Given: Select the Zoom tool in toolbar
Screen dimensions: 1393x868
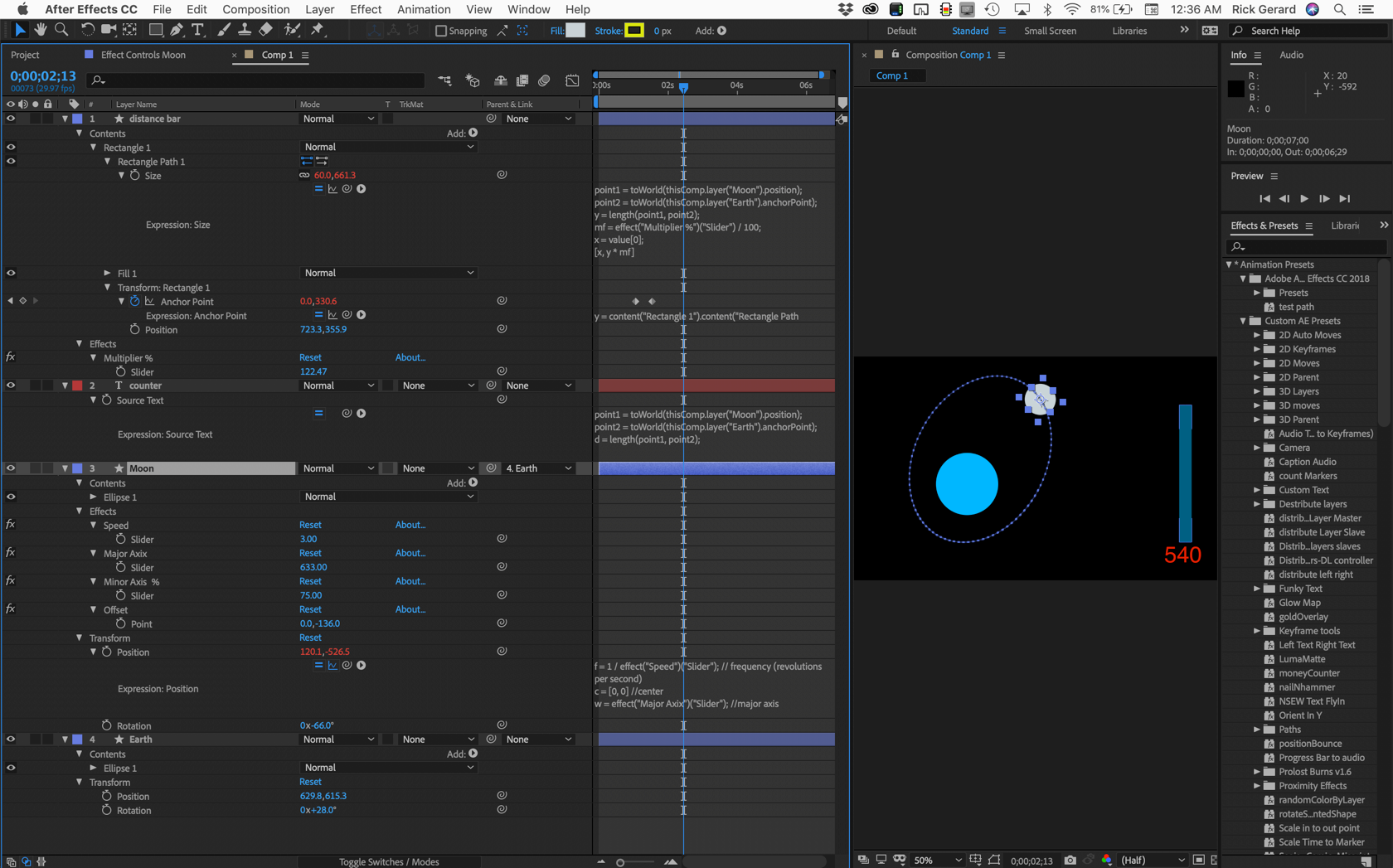Looking at the screenshot, I should coord(61,30).
